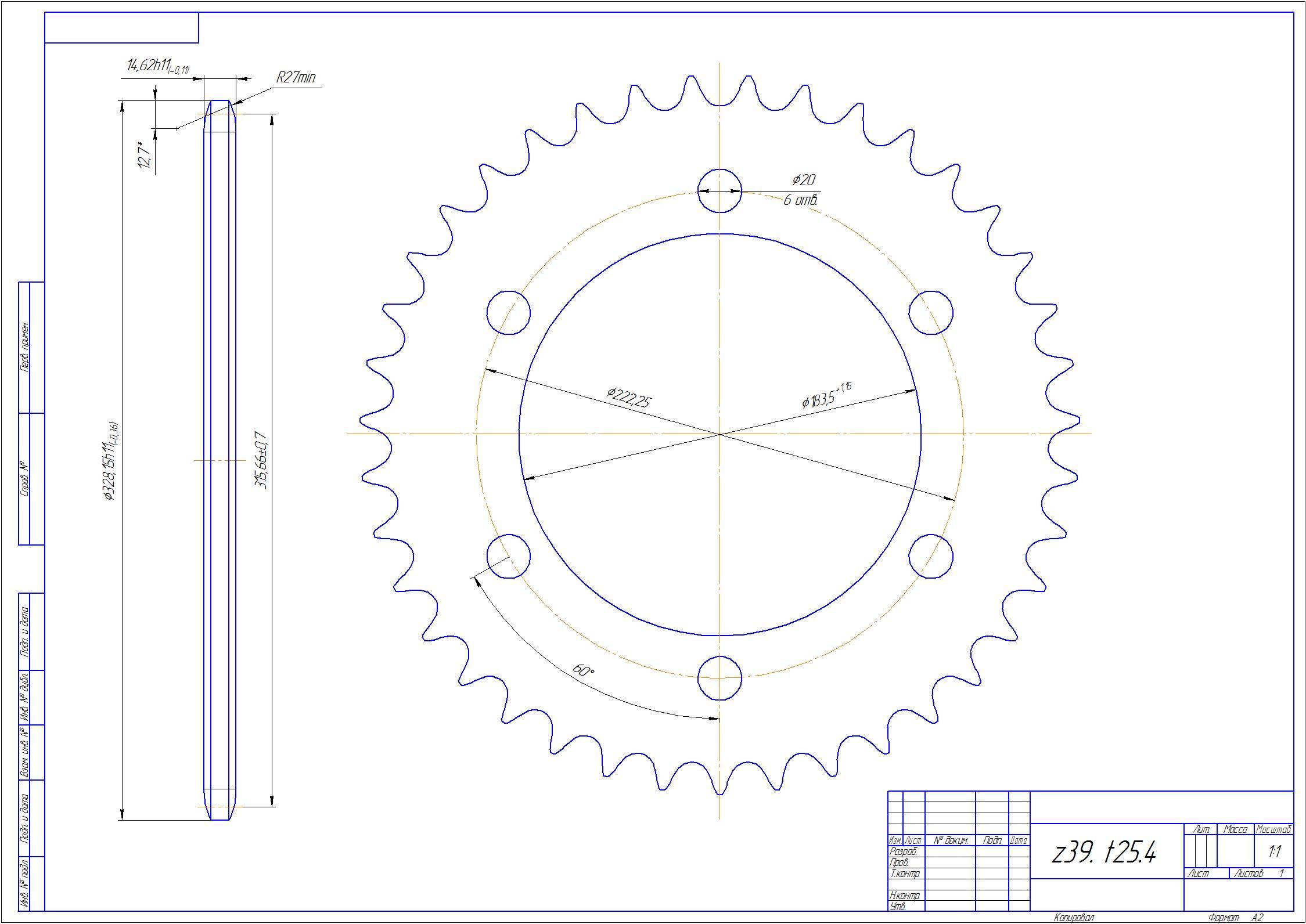1306x924 pixels.
Task: Click the 'z39. t25.4' title block name
Action: 1104,853
